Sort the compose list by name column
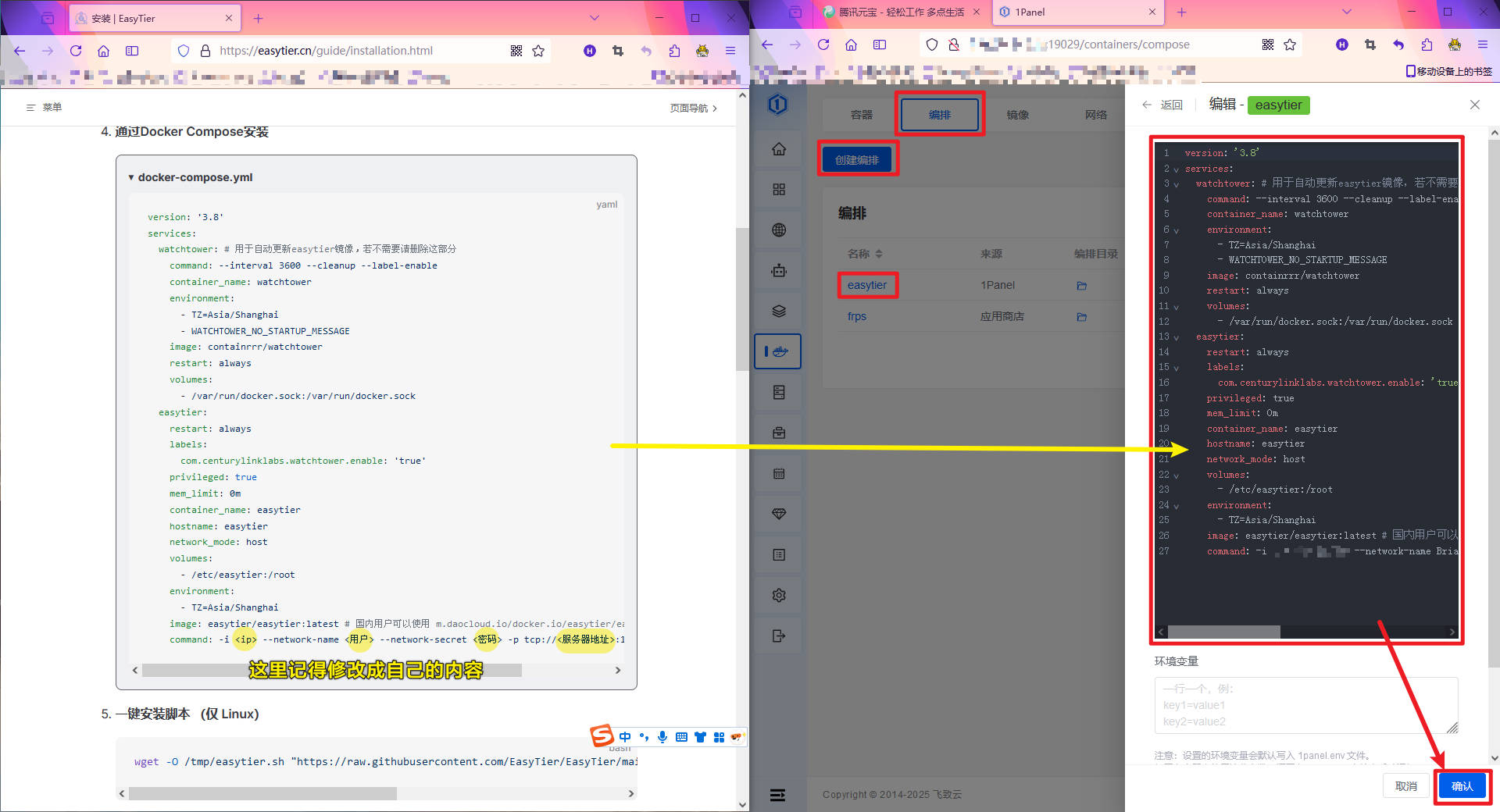The width and height of the screenshot is (1500, 812). 878,254
